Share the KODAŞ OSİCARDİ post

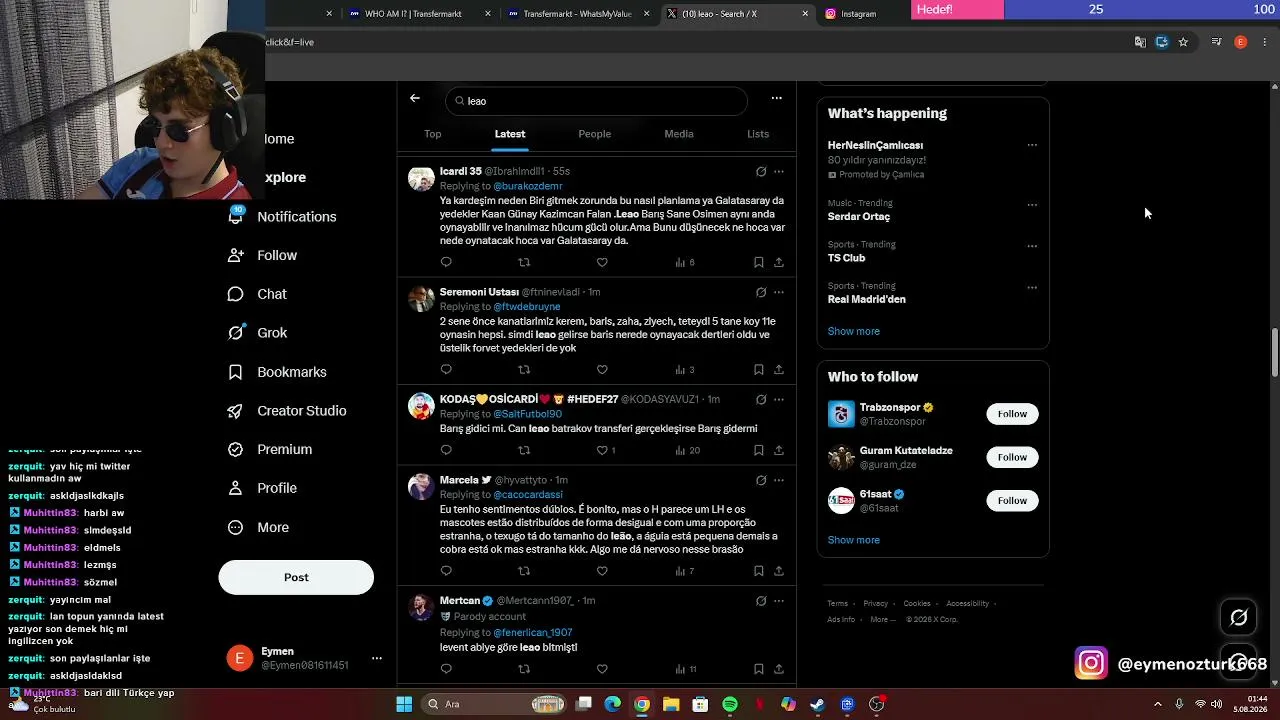tap(779, 450)
